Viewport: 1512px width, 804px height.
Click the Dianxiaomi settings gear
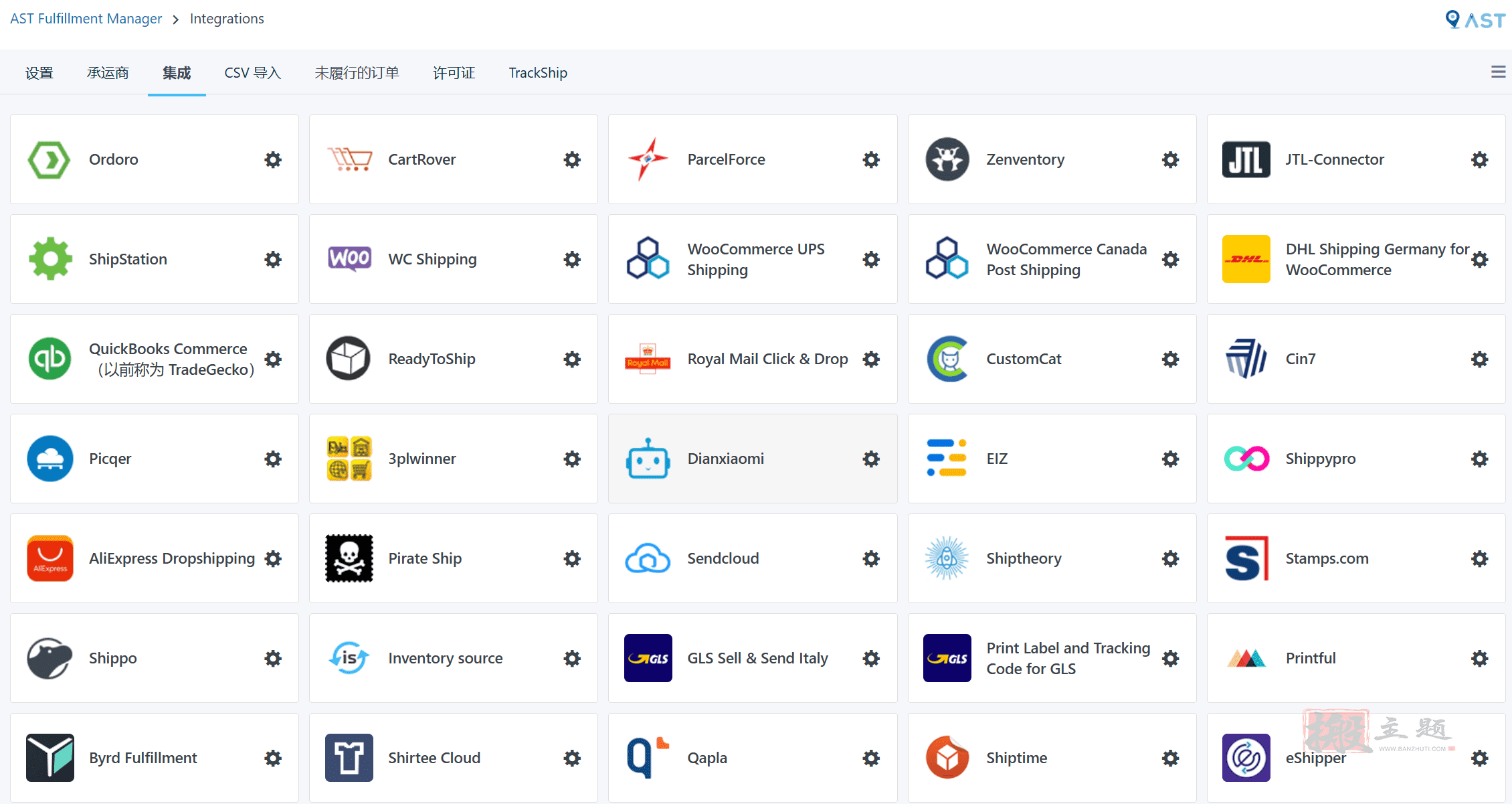(871, 459)
